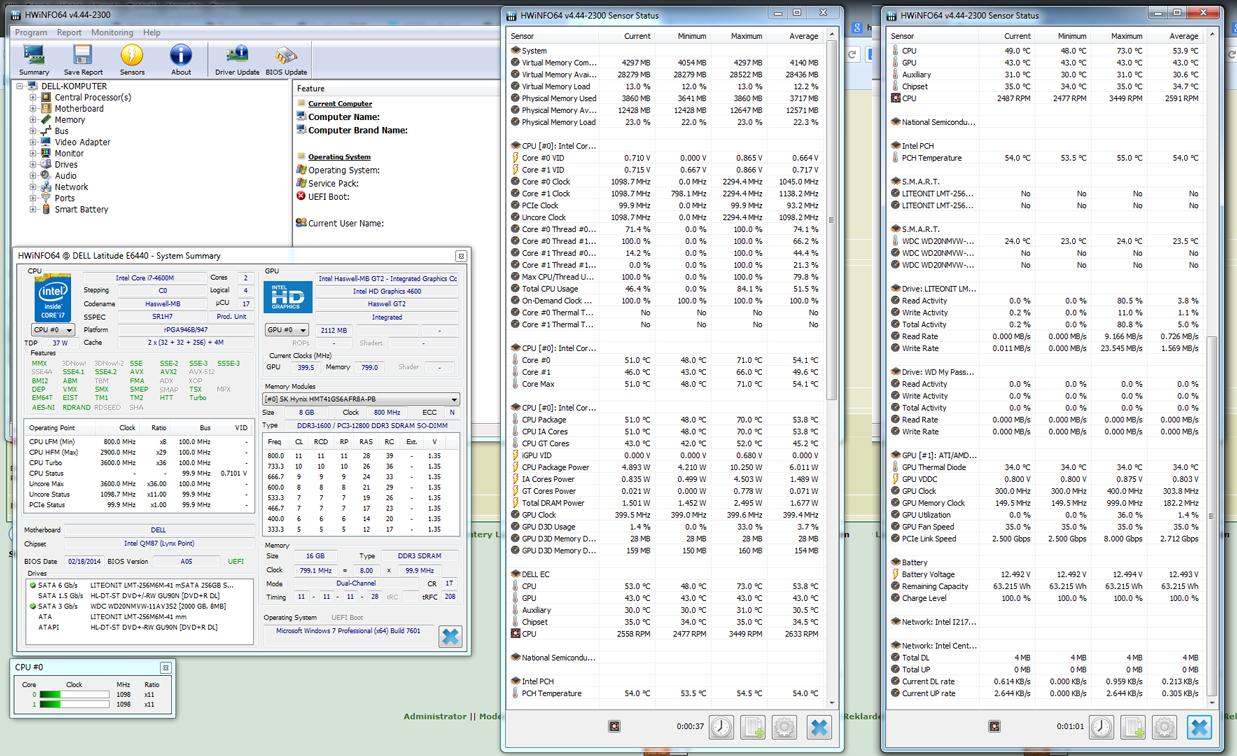Viewport: 1237px width, 756px height.
Task: Click fan control icon left of 0:01:01
Action: click(x=994, y=727)
